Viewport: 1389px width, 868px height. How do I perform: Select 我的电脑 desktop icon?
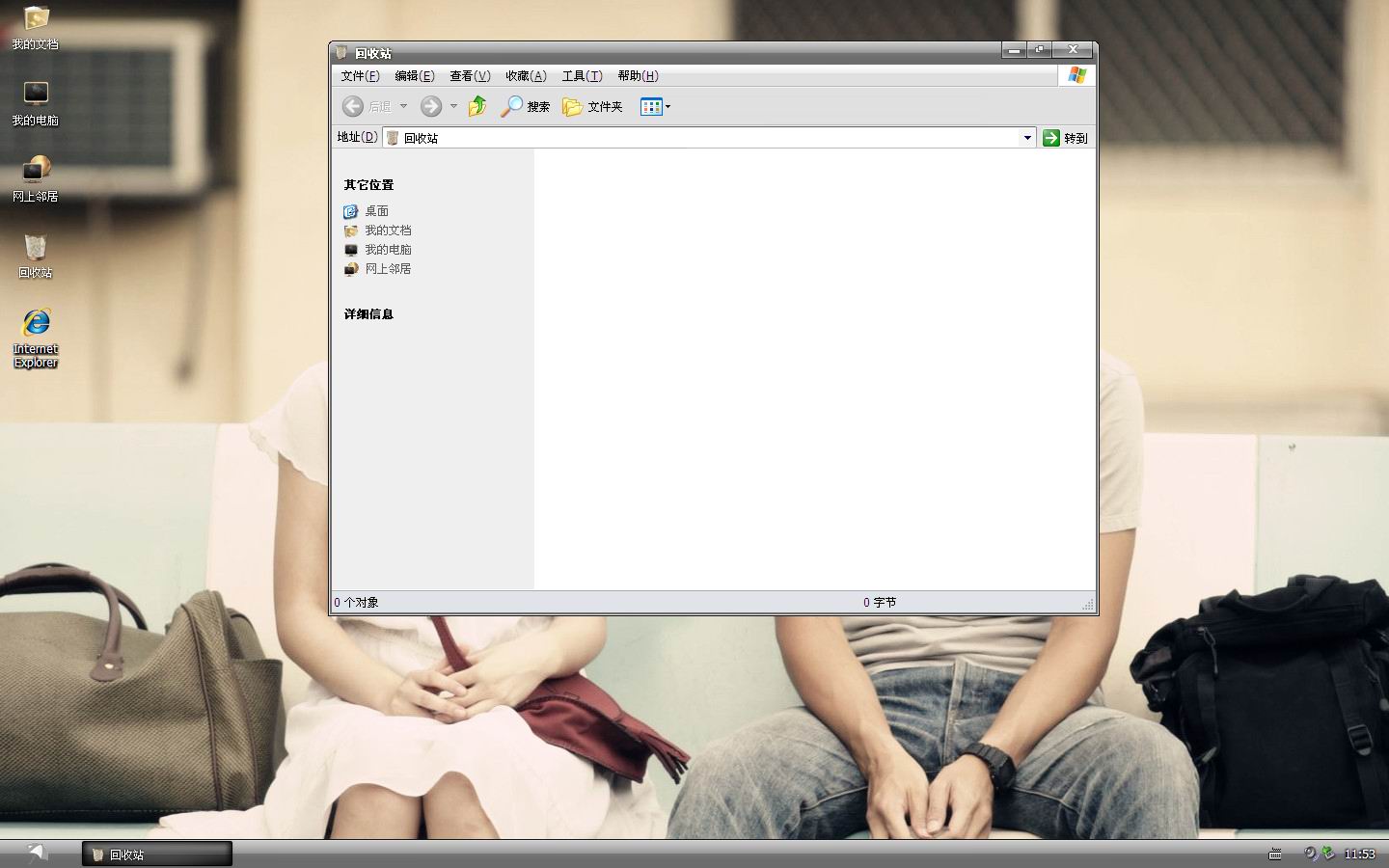36,103
